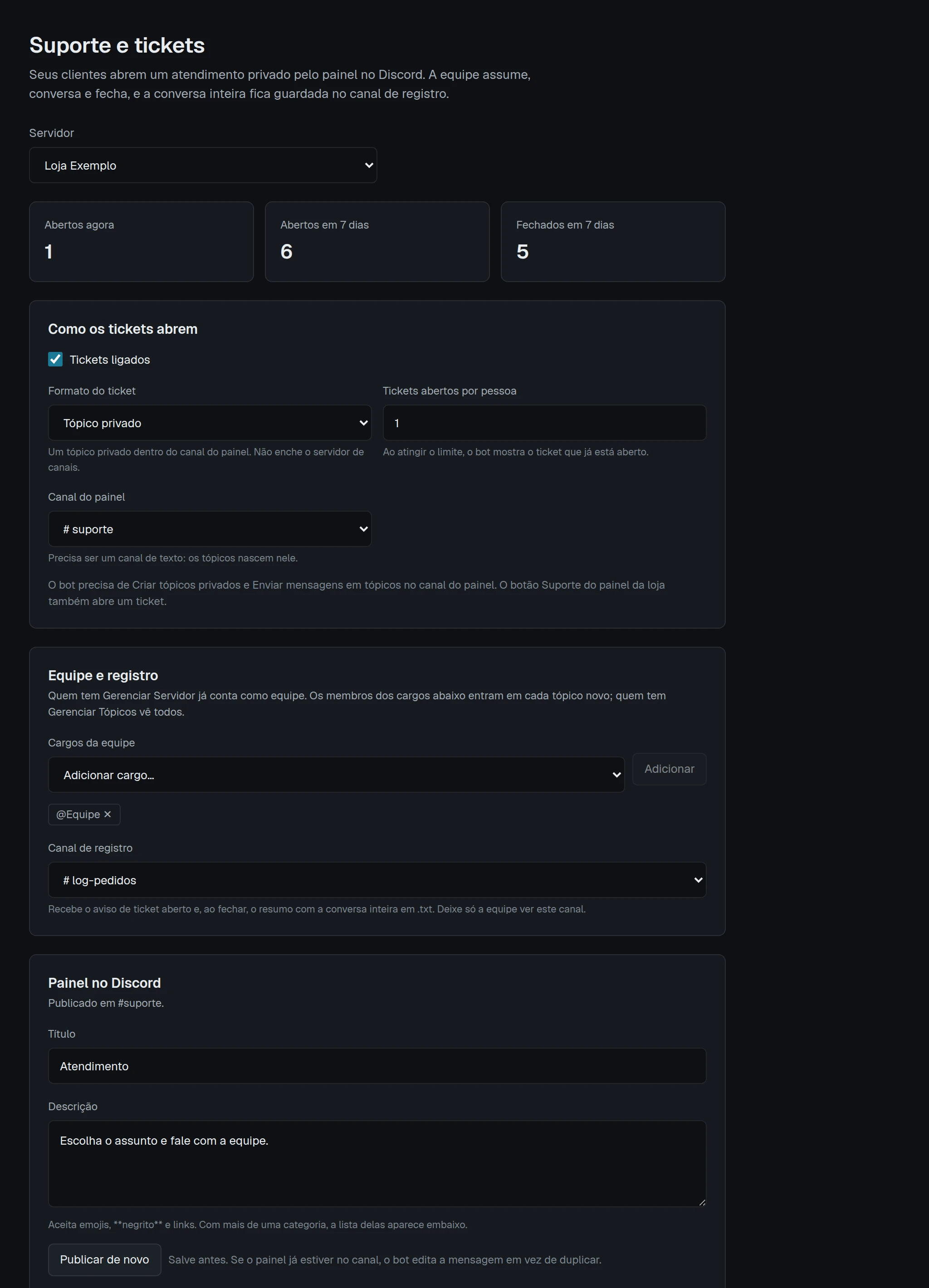Click the Abertos em 7 dias card
The image size is (929, 1288).
pos(377,242)
